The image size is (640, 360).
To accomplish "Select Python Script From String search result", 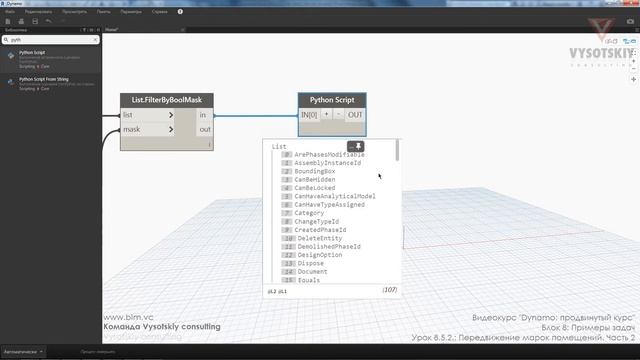I will (x=51, y=83).
